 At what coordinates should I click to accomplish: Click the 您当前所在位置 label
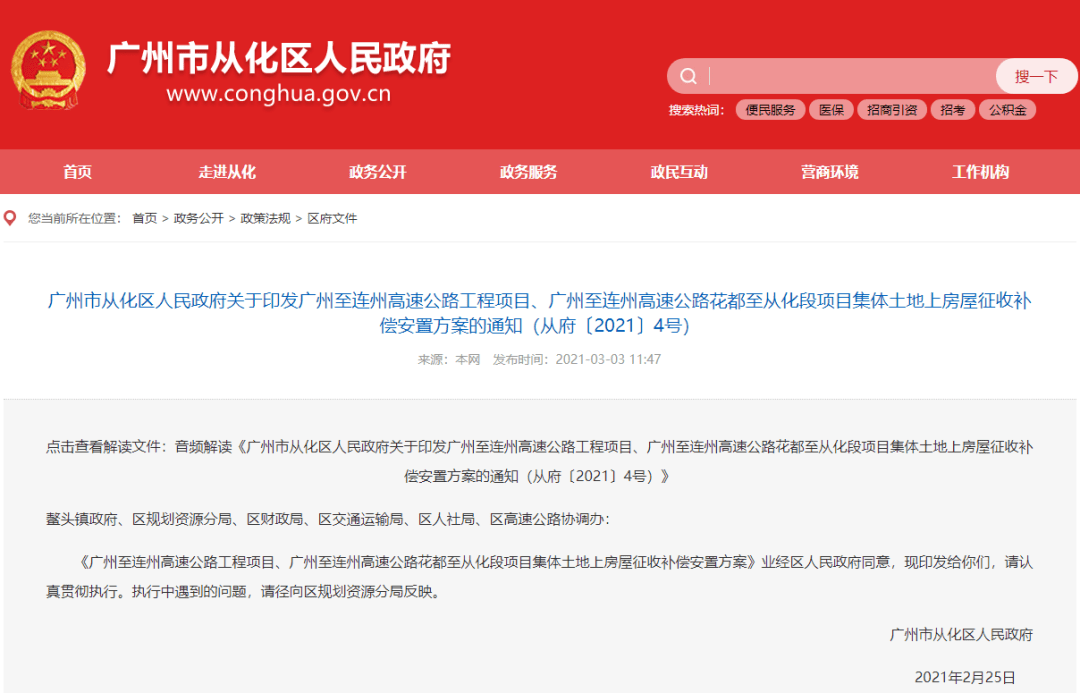pos(74,218)
